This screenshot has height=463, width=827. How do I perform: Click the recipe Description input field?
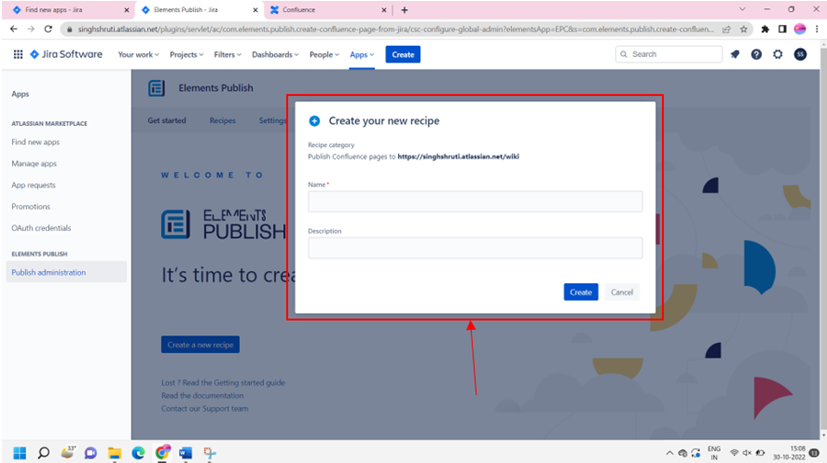475,248
